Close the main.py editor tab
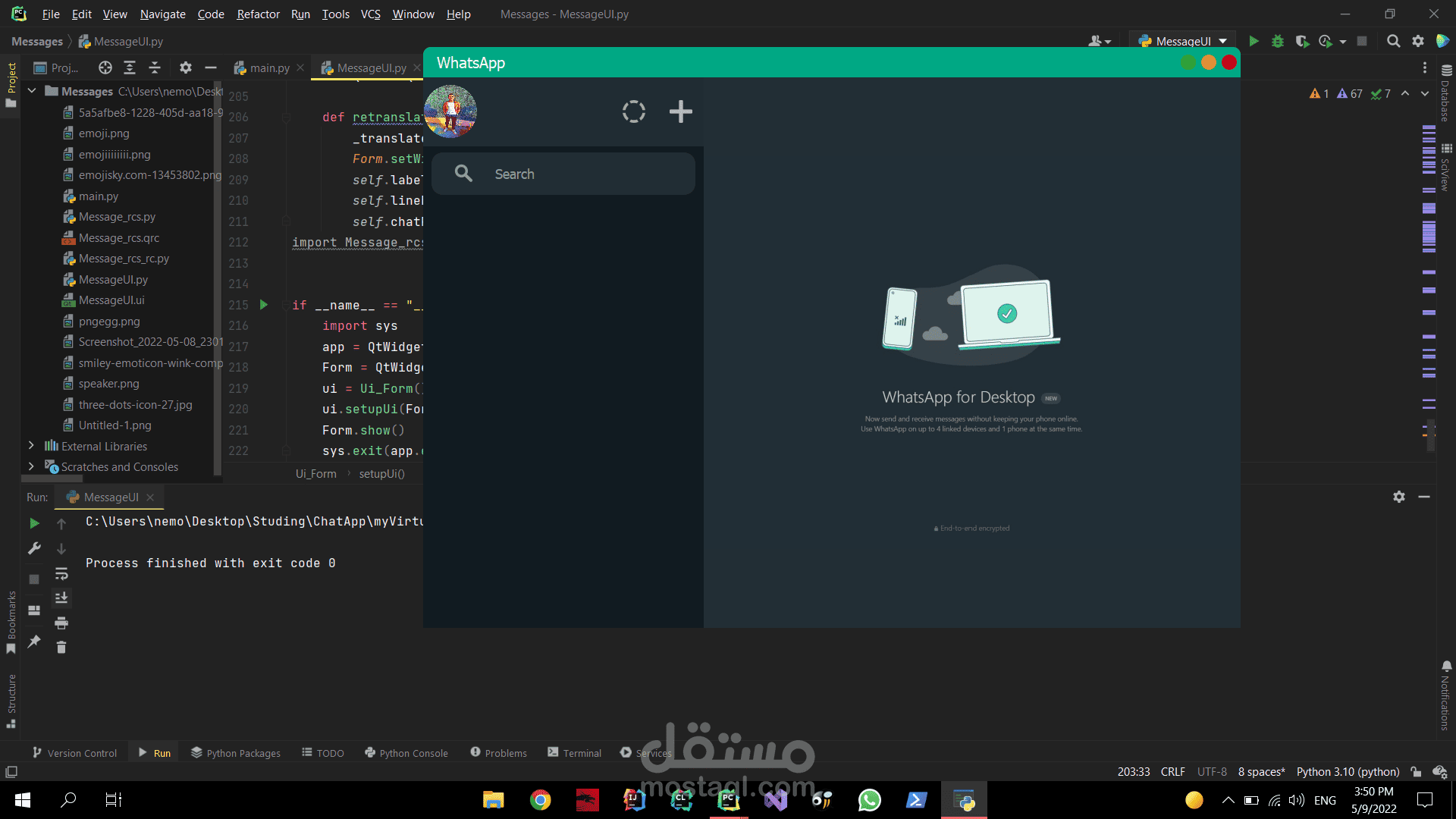The height and width of the screenshot is (819, 1456). [x=300, y=67]
